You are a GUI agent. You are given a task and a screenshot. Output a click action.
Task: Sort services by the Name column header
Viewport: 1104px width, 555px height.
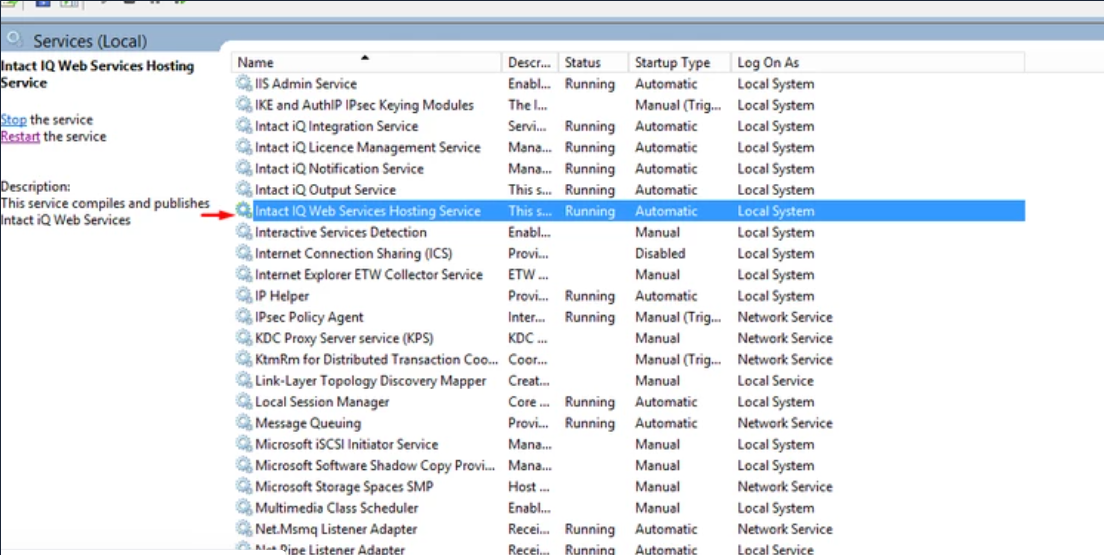click(x=300, y=63)
